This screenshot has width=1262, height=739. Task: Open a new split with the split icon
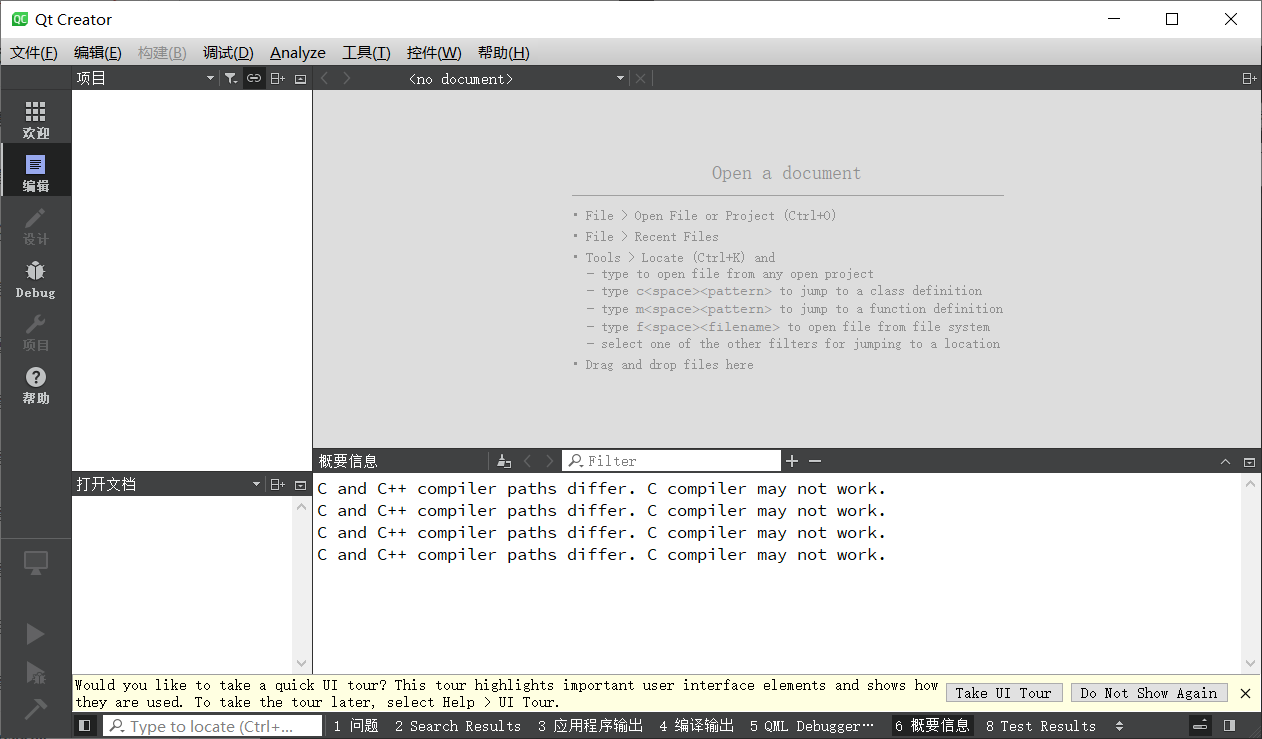point(1248,77)
